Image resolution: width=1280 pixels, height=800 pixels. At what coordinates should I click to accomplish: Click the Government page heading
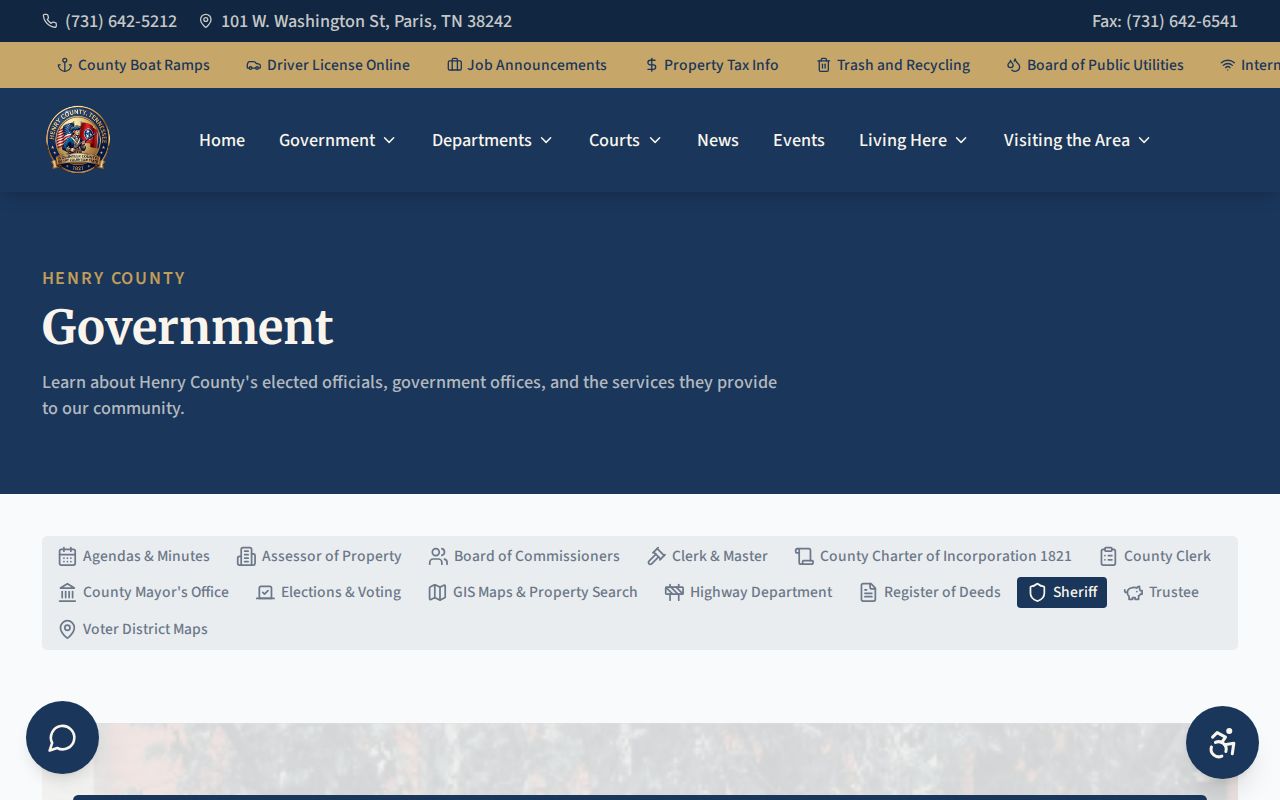pyautogui.click(x=188, y=327)
